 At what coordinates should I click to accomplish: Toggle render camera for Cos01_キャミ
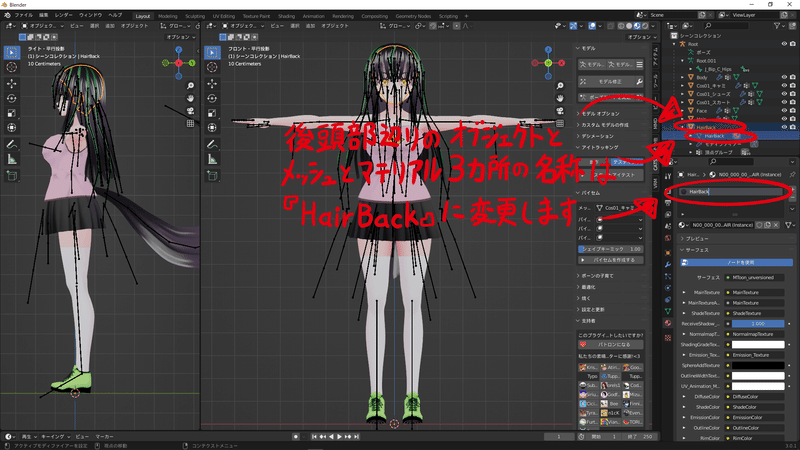pos(793,86)
